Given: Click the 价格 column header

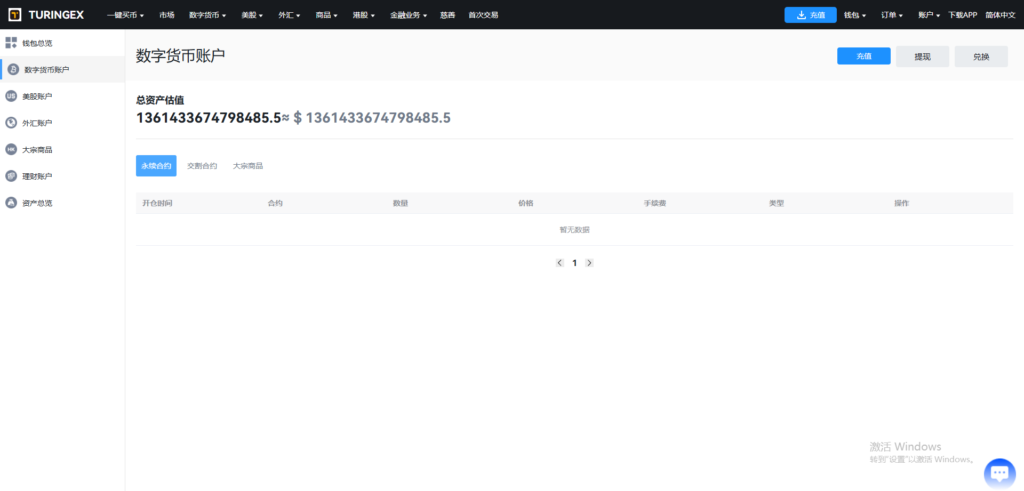Looking at the screenshot, I should pyautogui.click(x=526, y=203).
